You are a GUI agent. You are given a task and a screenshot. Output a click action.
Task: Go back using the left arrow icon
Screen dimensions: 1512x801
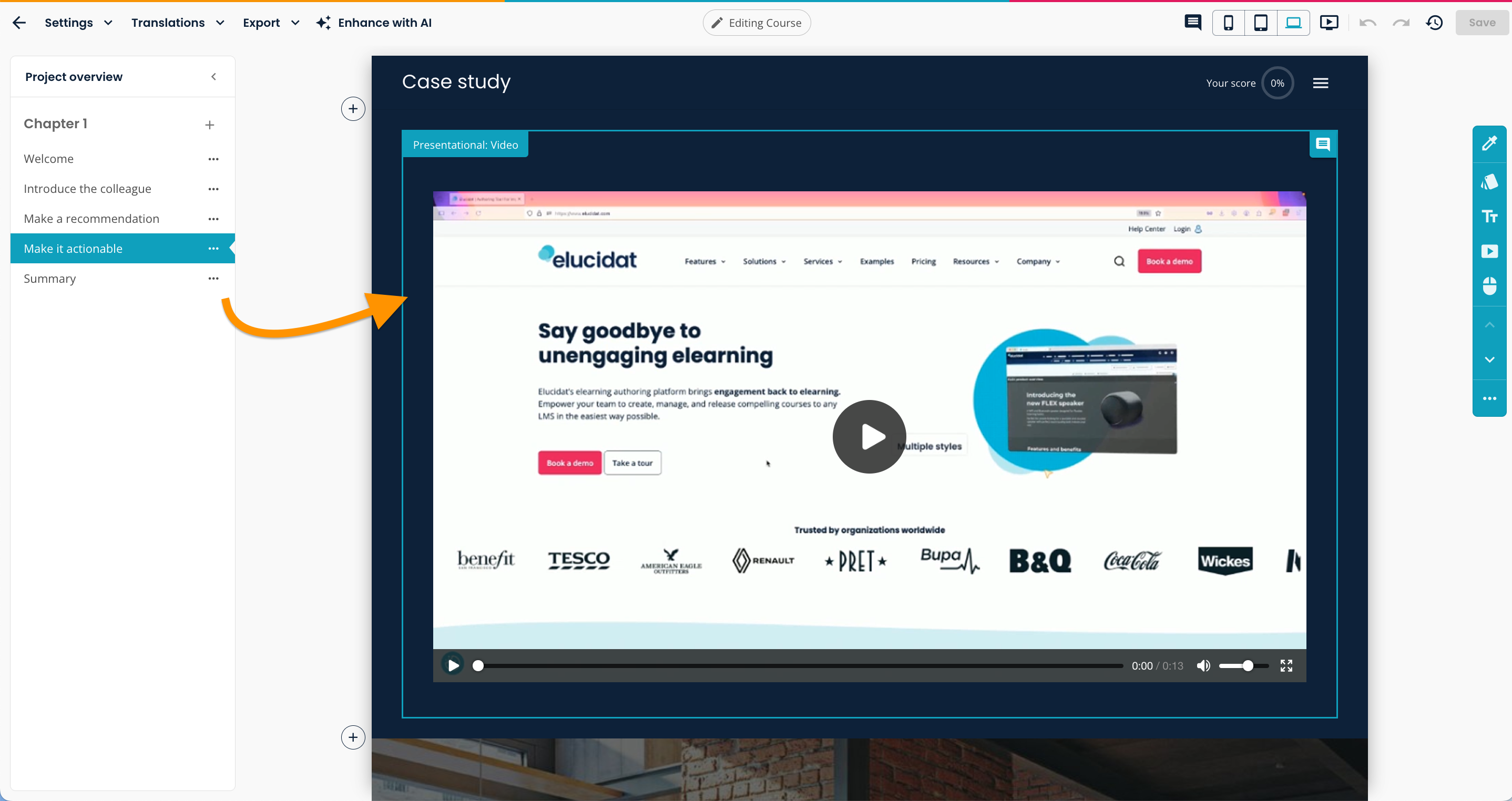click(19, 23)
